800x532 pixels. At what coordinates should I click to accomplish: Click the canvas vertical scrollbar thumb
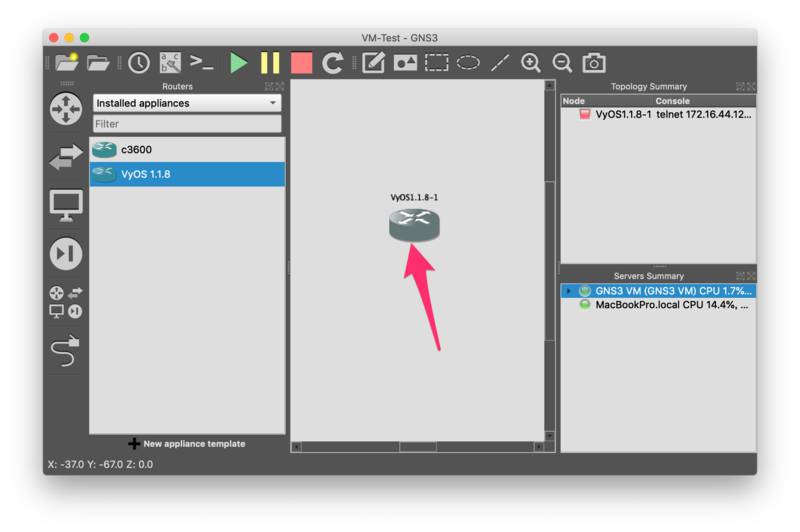(549, 261)
